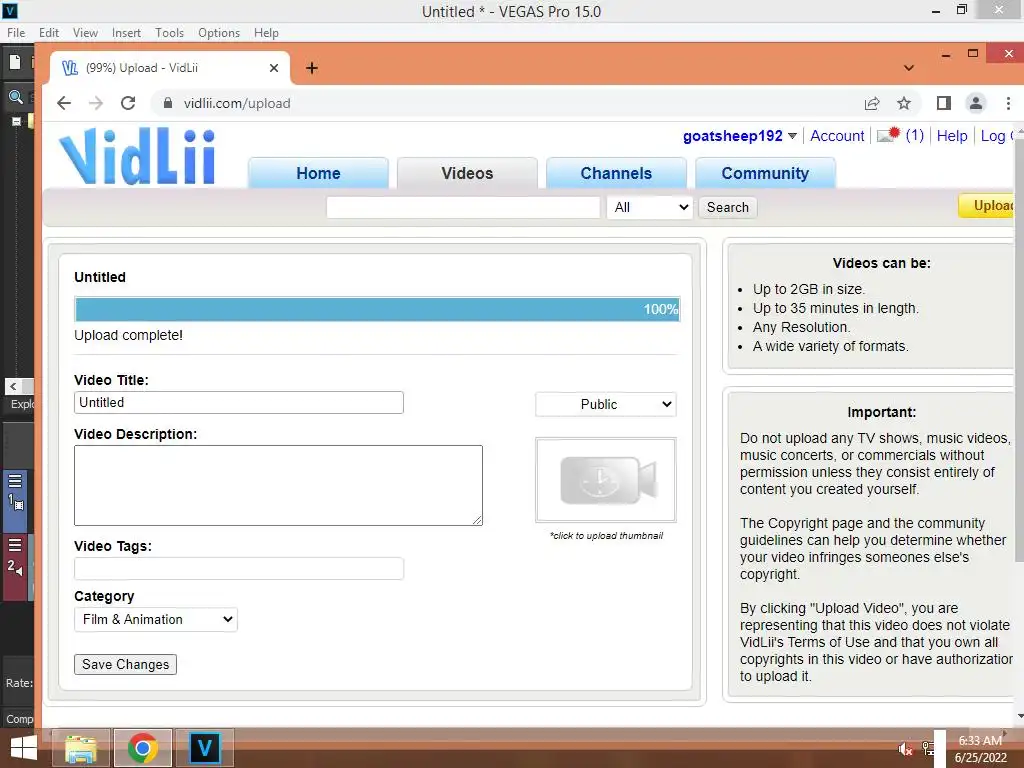Click the 100% upload progress bar
Image resolution: width=1024 pixels, height=768 pixels.
[x=377, y=309]
